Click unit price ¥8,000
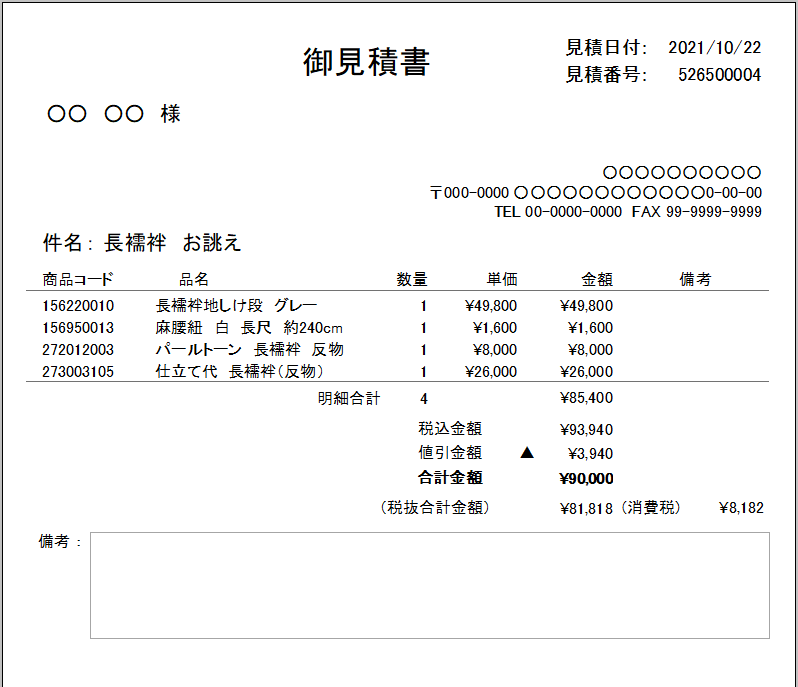Image resolution: width=798 pixels, height=687 pixels. click(495, 350)
